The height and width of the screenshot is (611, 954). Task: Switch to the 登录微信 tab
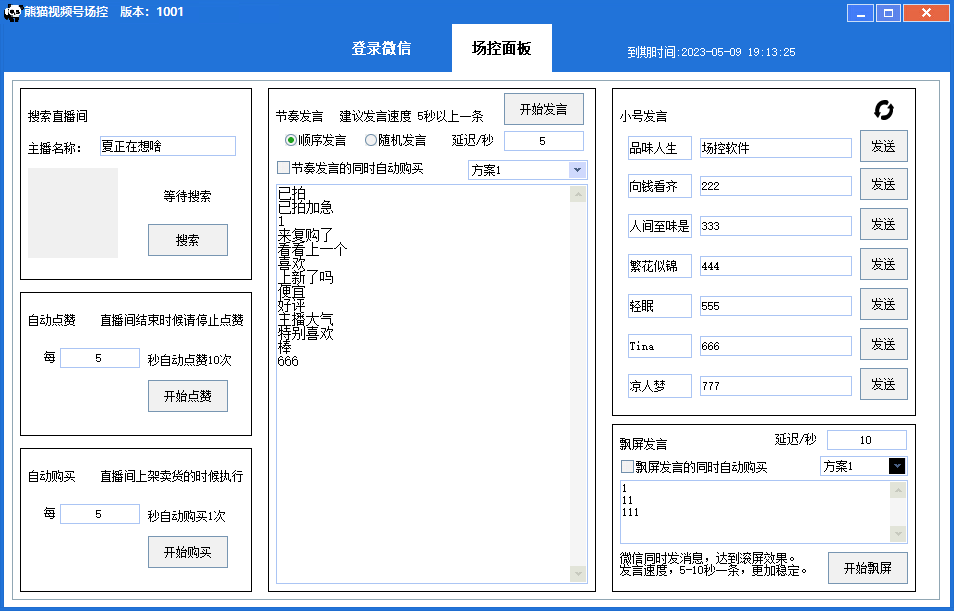pos(385,47)
